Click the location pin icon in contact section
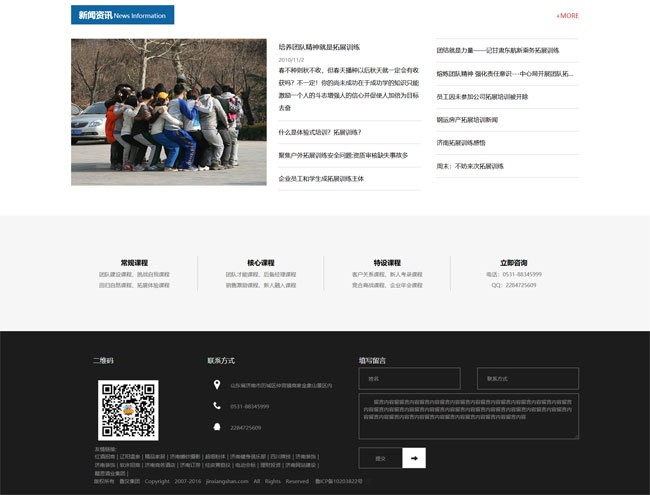 (217, 385)
